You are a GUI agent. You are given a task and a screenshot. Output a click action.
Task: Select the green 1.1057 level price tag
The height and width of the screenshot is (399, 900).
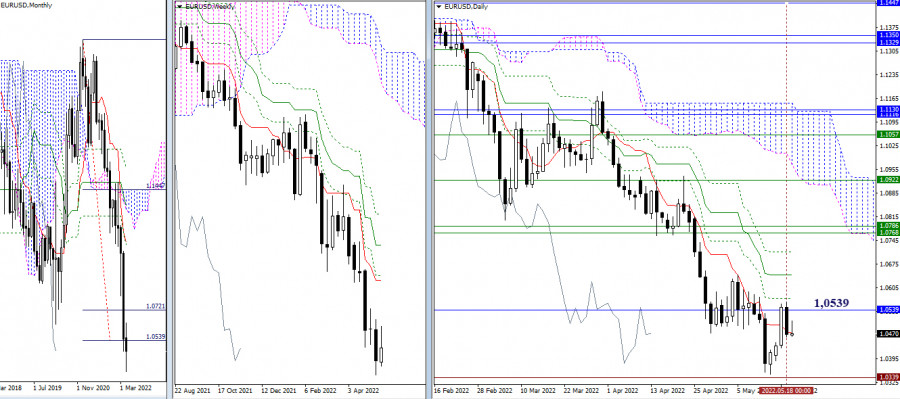[887, 134]
